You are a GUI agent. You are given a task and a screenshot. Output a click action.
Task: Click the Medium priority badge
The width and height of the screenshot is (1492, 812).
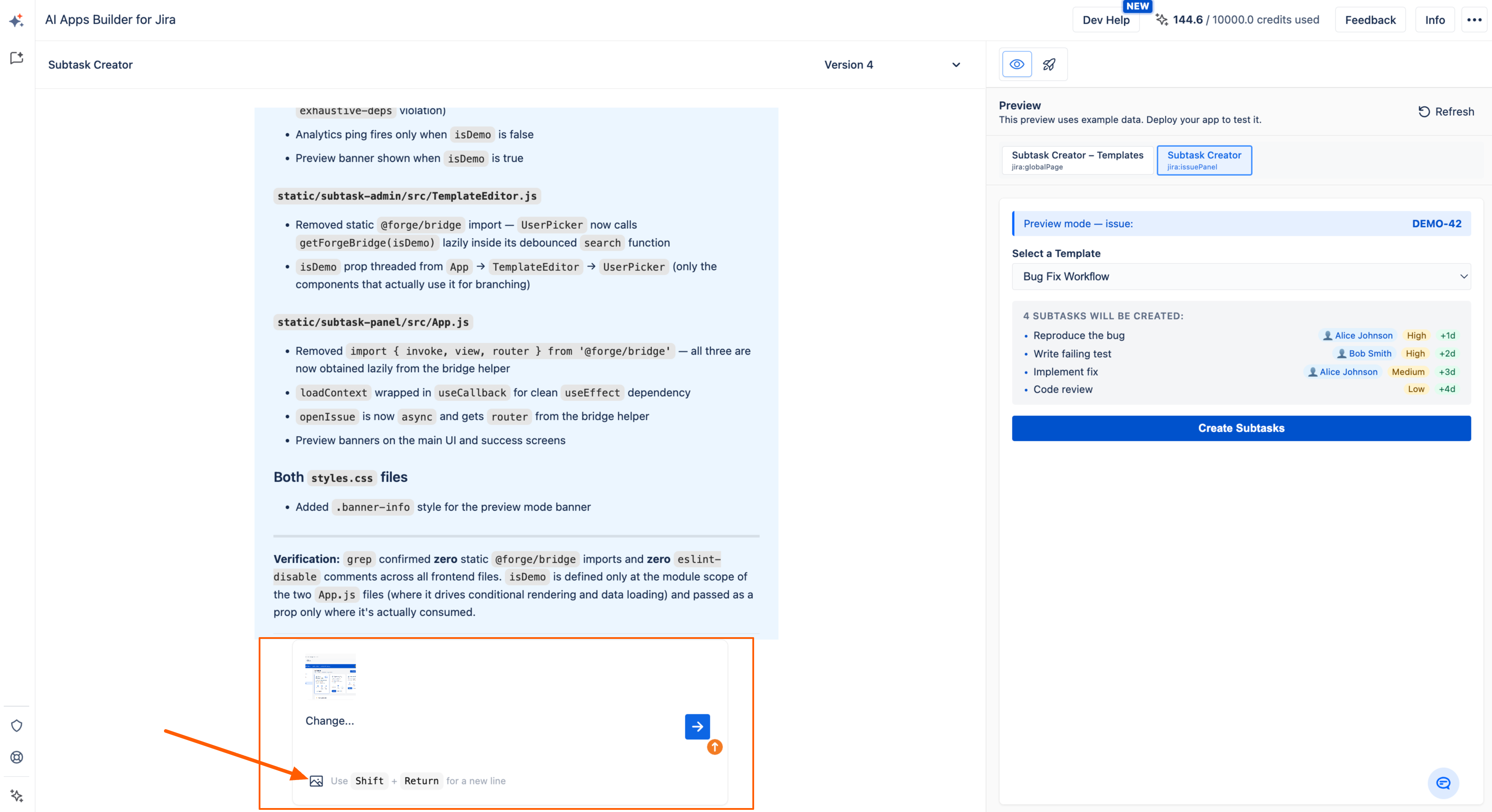coord(1408,372)
